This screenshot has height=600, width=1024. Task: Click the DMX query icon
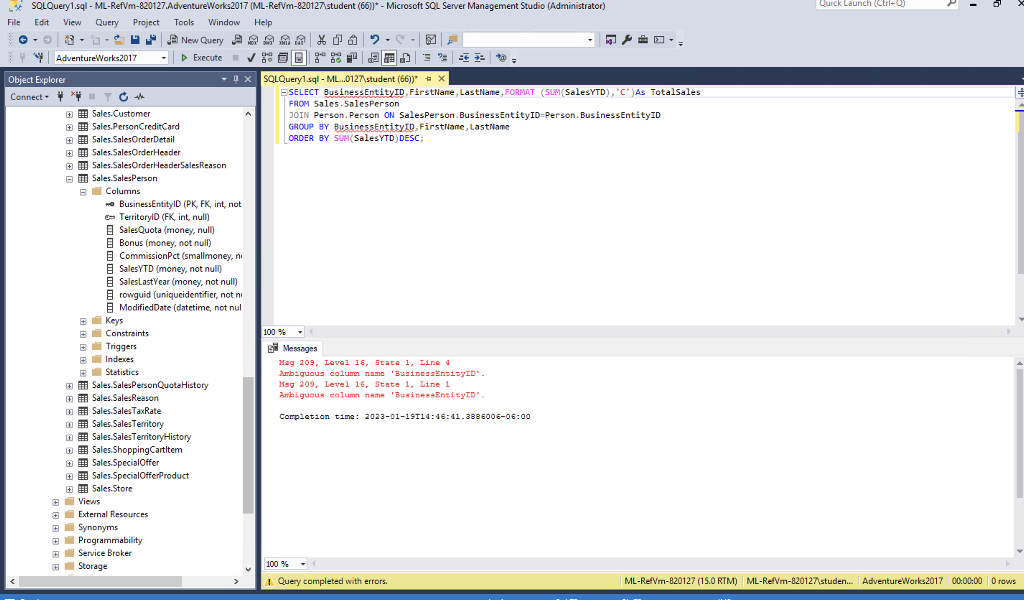(268, 40)
